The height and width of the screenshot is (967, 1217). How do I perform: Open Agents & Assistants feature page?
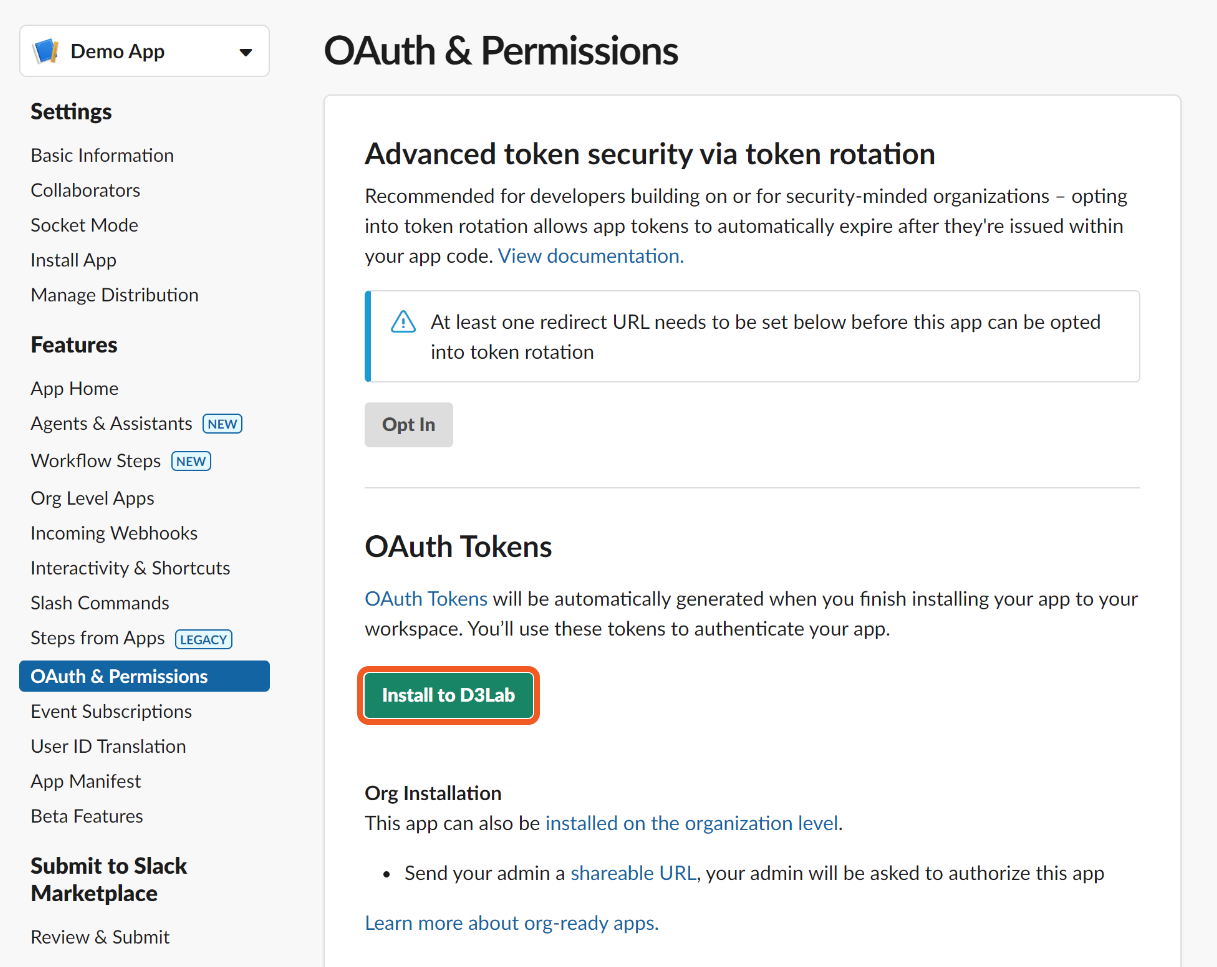[x=111, y=423]
